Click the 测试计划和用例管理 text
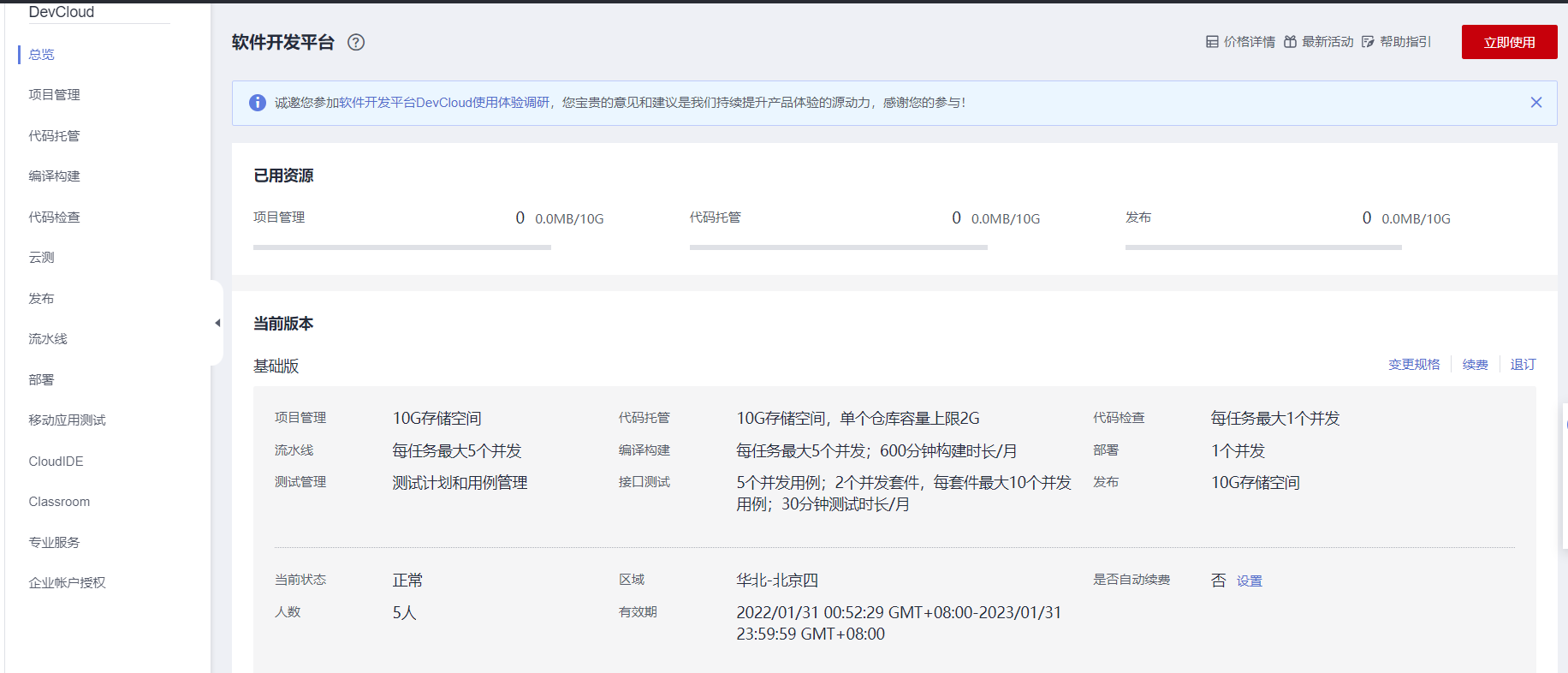 click(460, 483)
